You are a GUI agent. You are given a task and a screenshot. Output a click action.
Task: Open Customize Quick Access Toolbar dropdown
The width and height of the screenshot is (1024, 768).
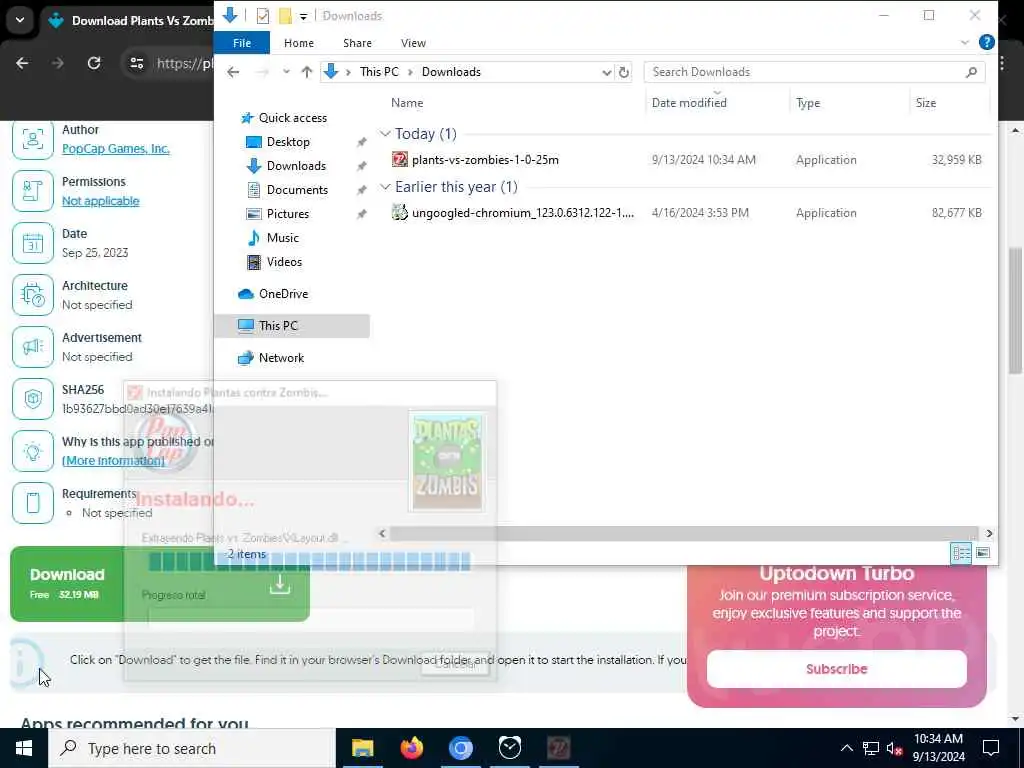[303, 16]
